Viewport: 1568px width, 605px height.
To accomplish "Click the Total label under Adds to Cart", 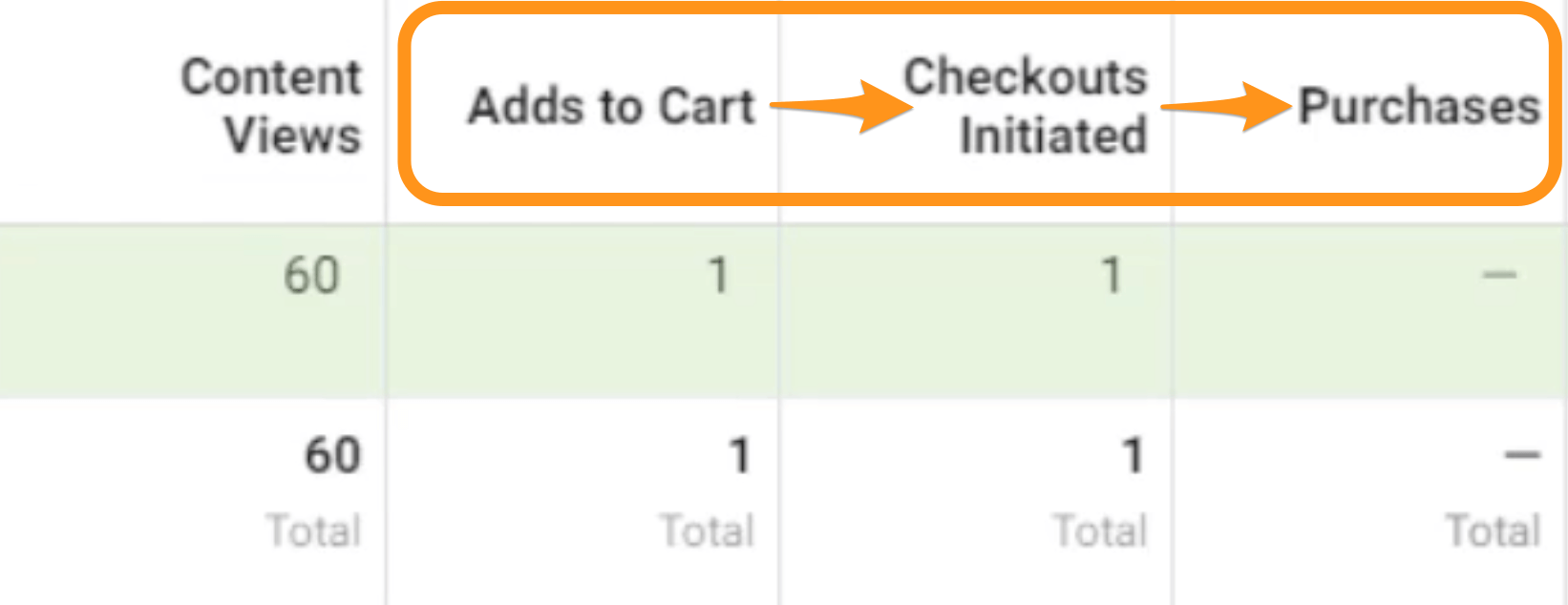I will (x=707, y=531).
